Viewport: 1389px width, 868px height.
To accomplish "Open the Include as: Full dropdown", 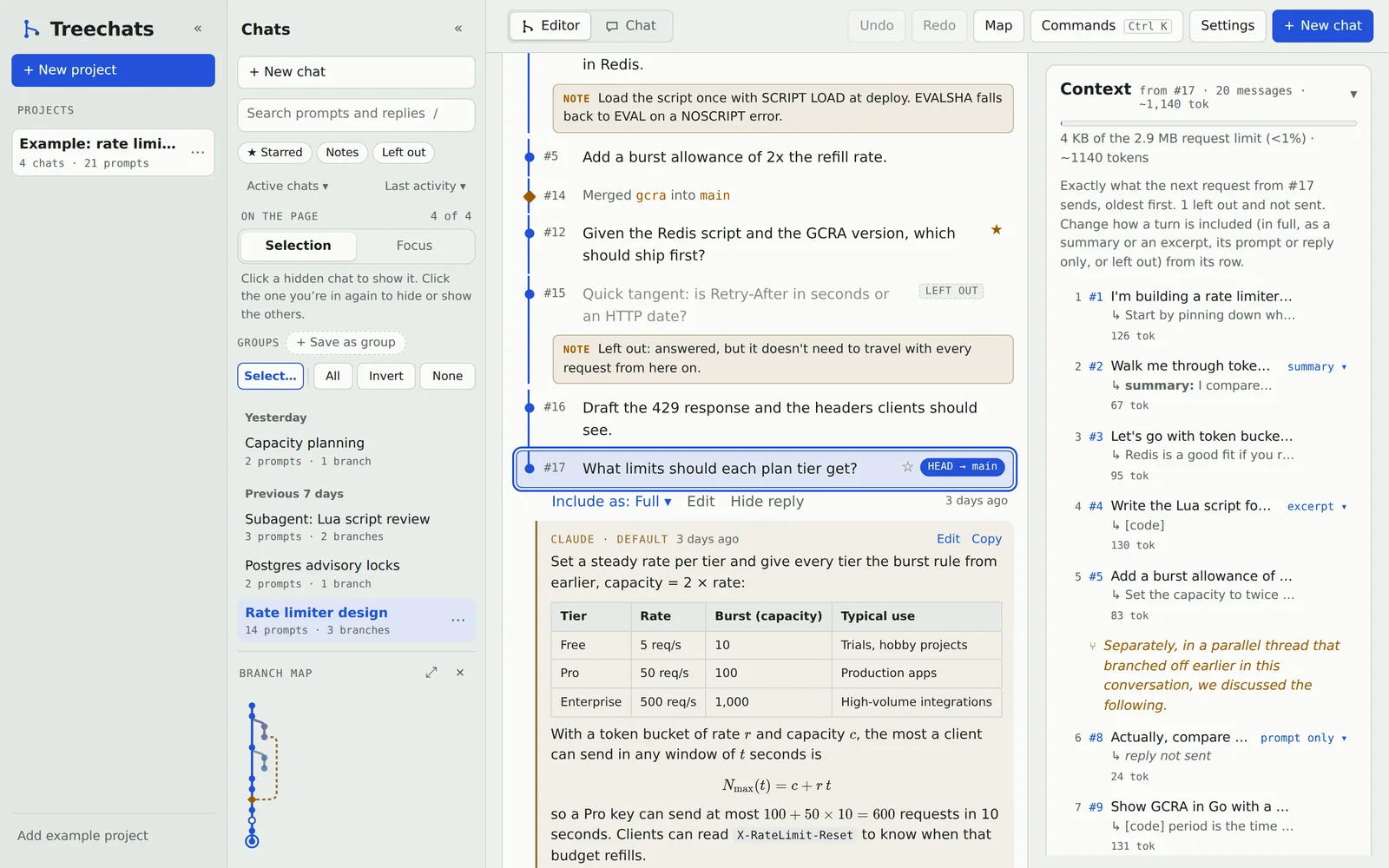I will pos(611,502).
